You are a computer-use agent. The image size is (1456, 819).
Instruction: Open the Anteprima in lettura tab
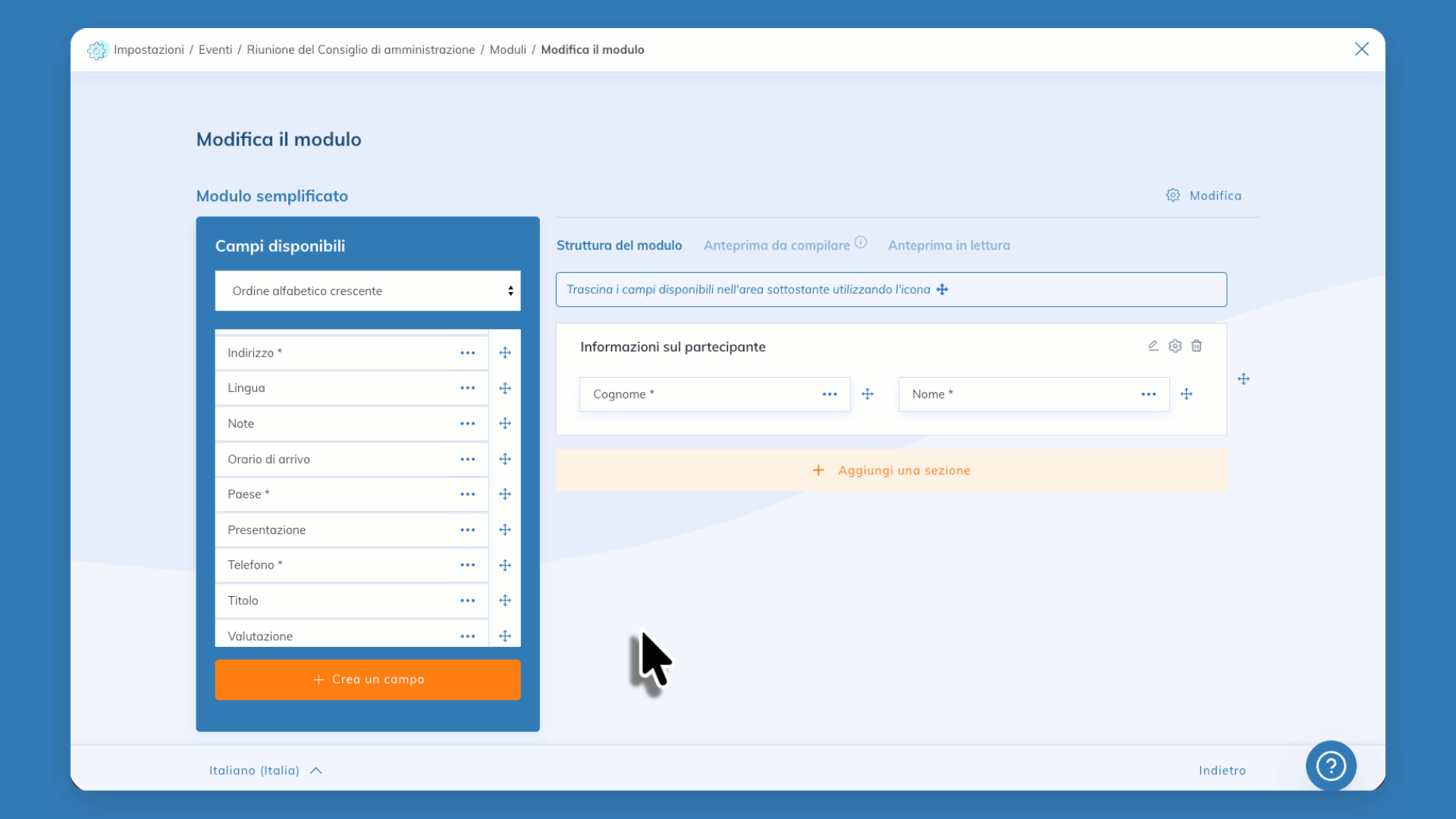(949, 245)
